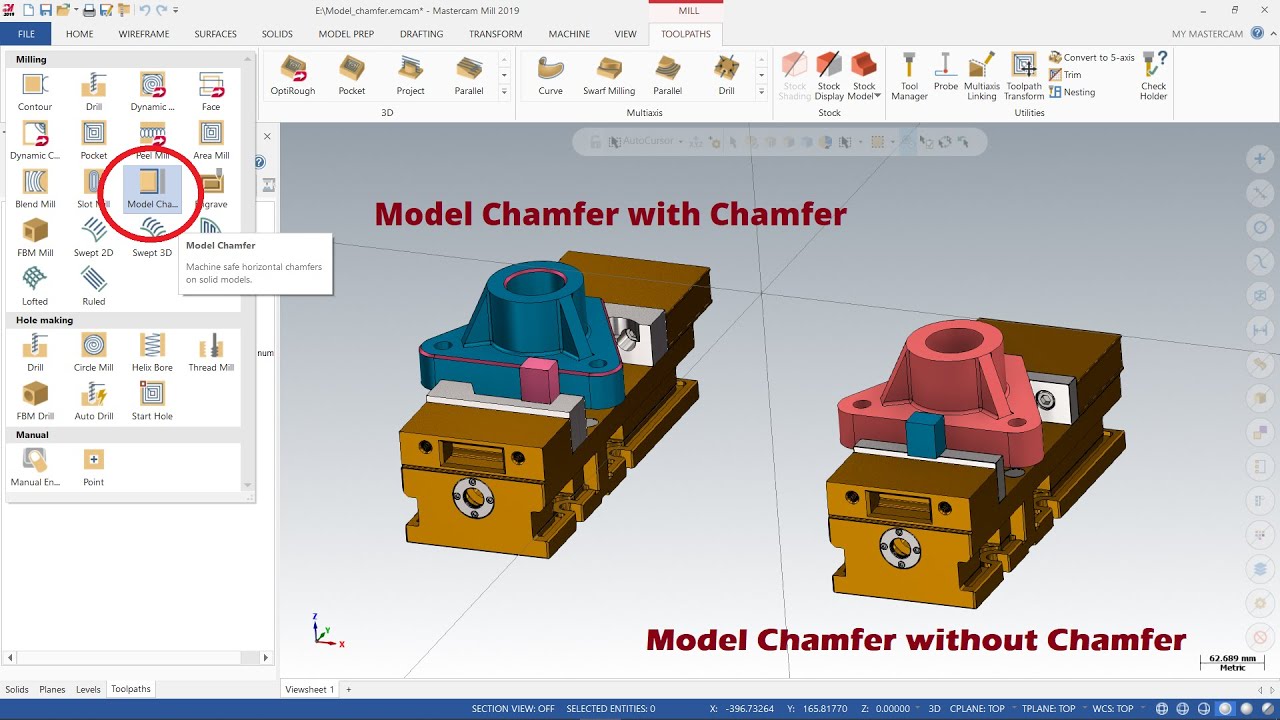Open the MACHINE ribbon tab

point(569,34)
